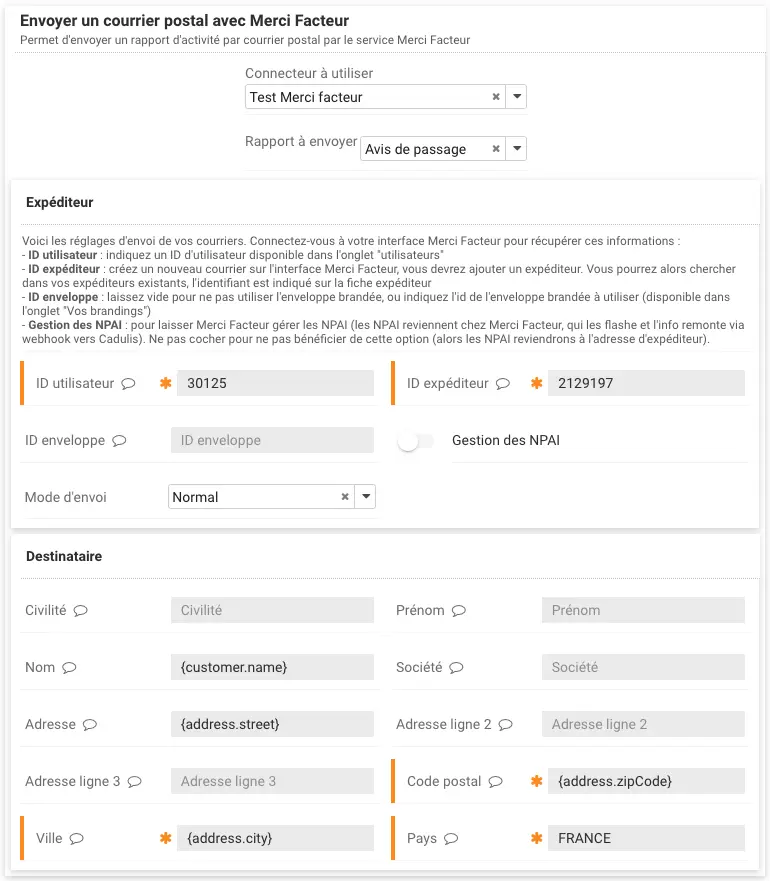The height and width of the screenshot is (881, 770).
Task: Open the Mode d'envoi dropdown list
Action: (x=364, y=496)
